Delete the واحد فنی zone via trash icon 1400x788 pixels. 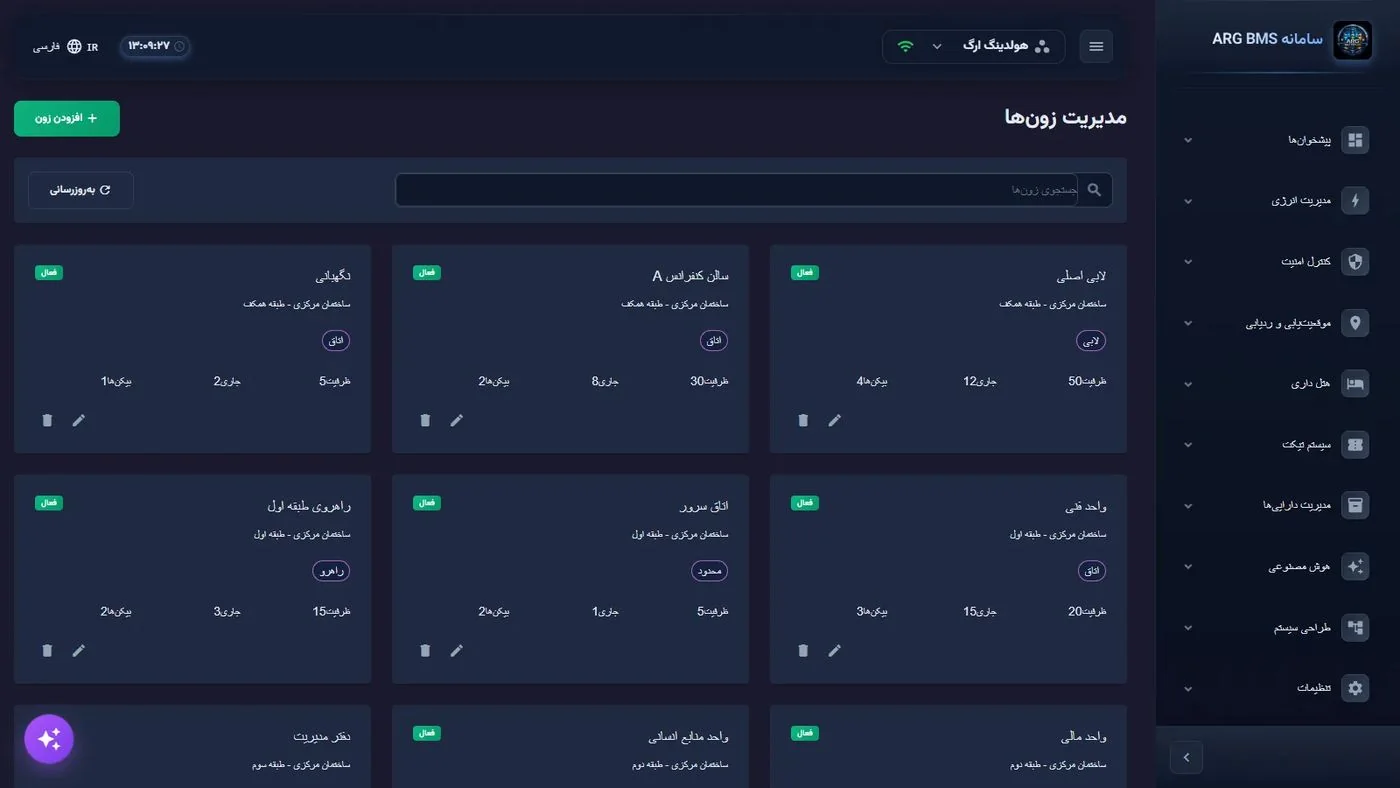tap(803, 650)
